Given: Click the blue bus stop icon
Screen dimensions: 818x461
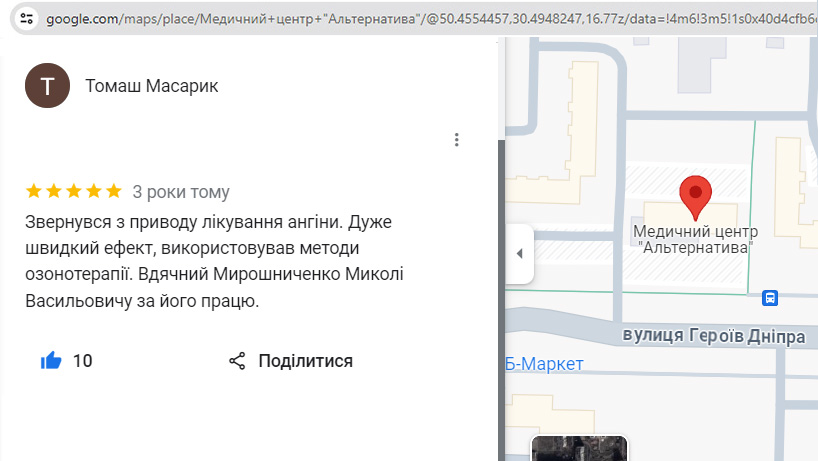Looking at the screenshot, I should coord(770,298).
